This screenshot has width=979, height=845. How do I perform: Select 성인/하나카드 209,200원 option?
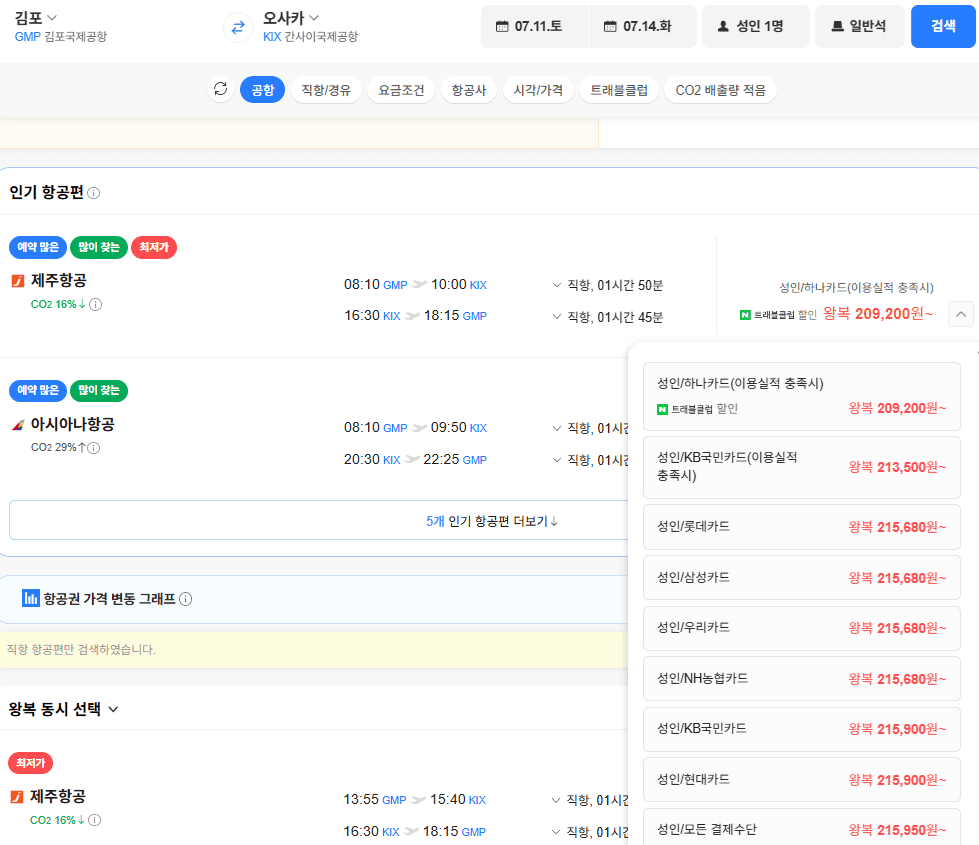coord(802,397)
